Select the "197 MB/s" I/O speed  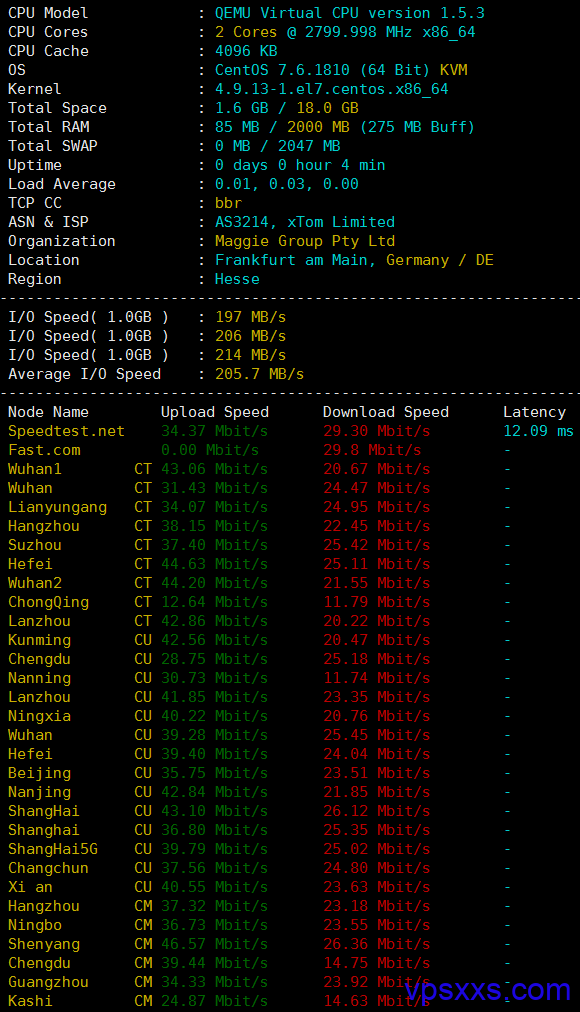[250, 317]
